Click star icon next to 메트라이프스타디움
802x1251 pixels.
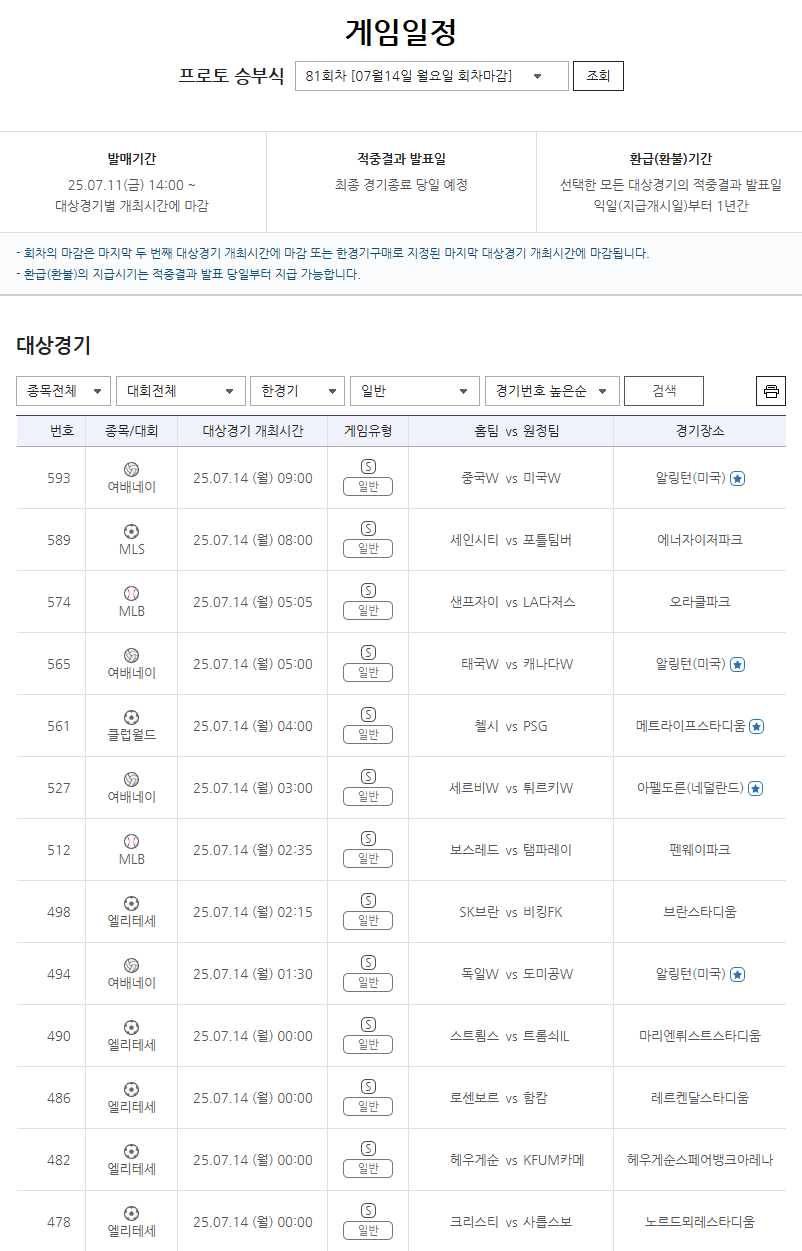coord(757,726)
